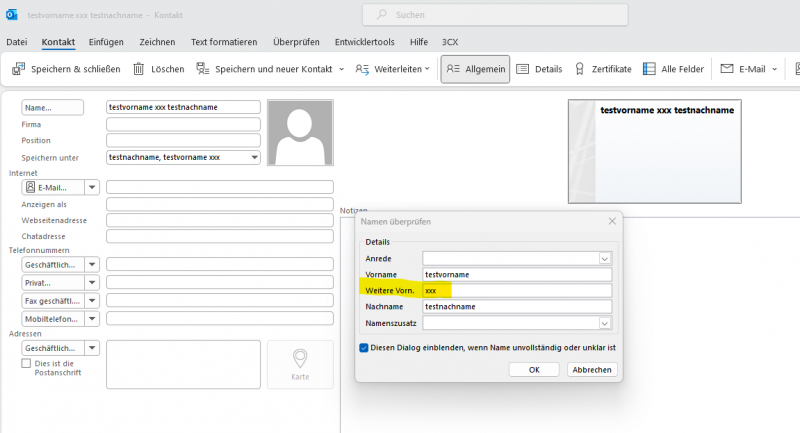Image resolution: width=800 pixels, height=433 pixels.
Task: Confirm the dialog with OK
Action: [534, 369]
